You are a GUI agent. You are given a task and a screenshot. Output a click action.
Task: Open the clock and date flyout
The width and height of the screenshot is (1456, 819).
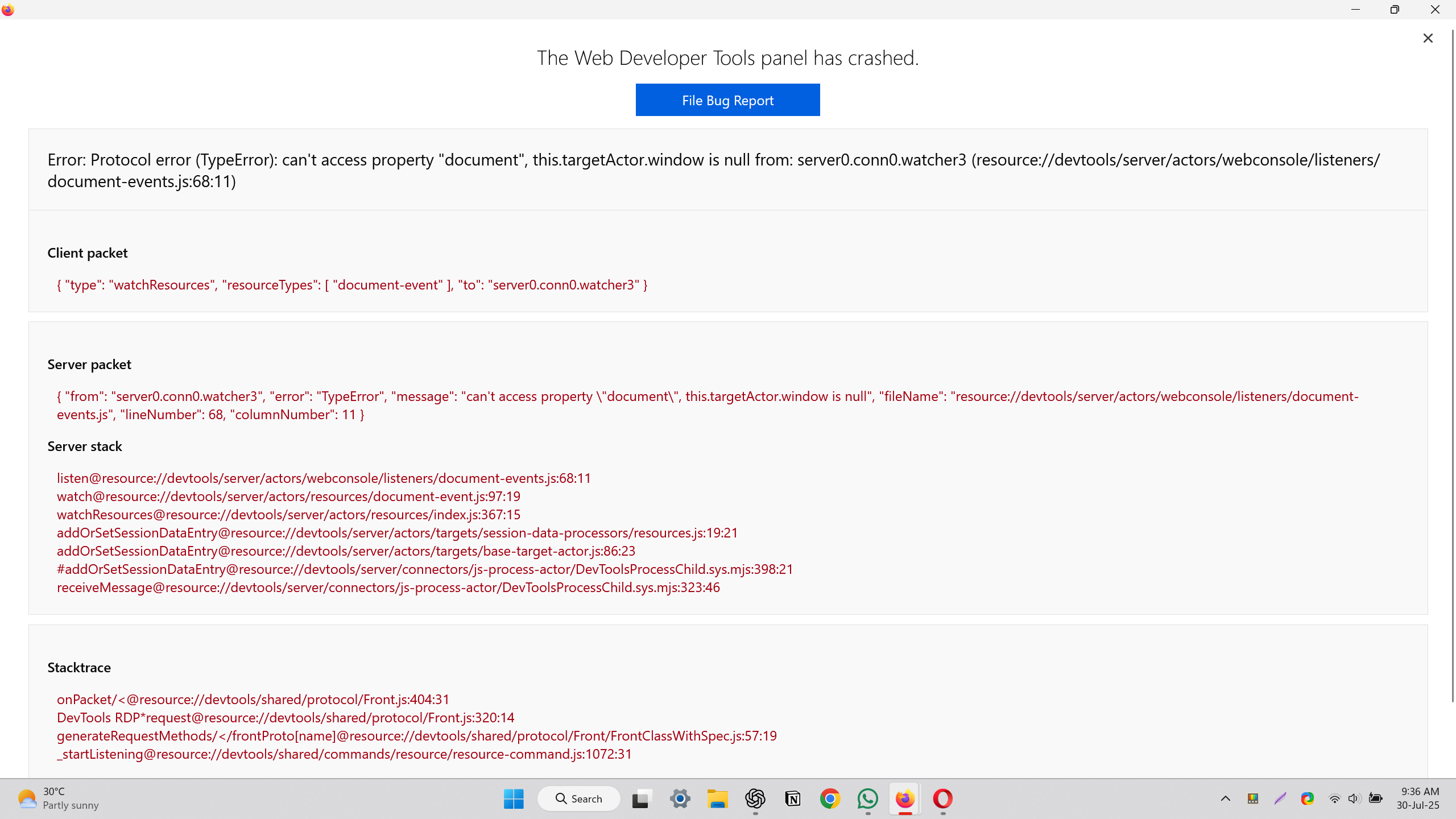click(x=1420, y=799)
